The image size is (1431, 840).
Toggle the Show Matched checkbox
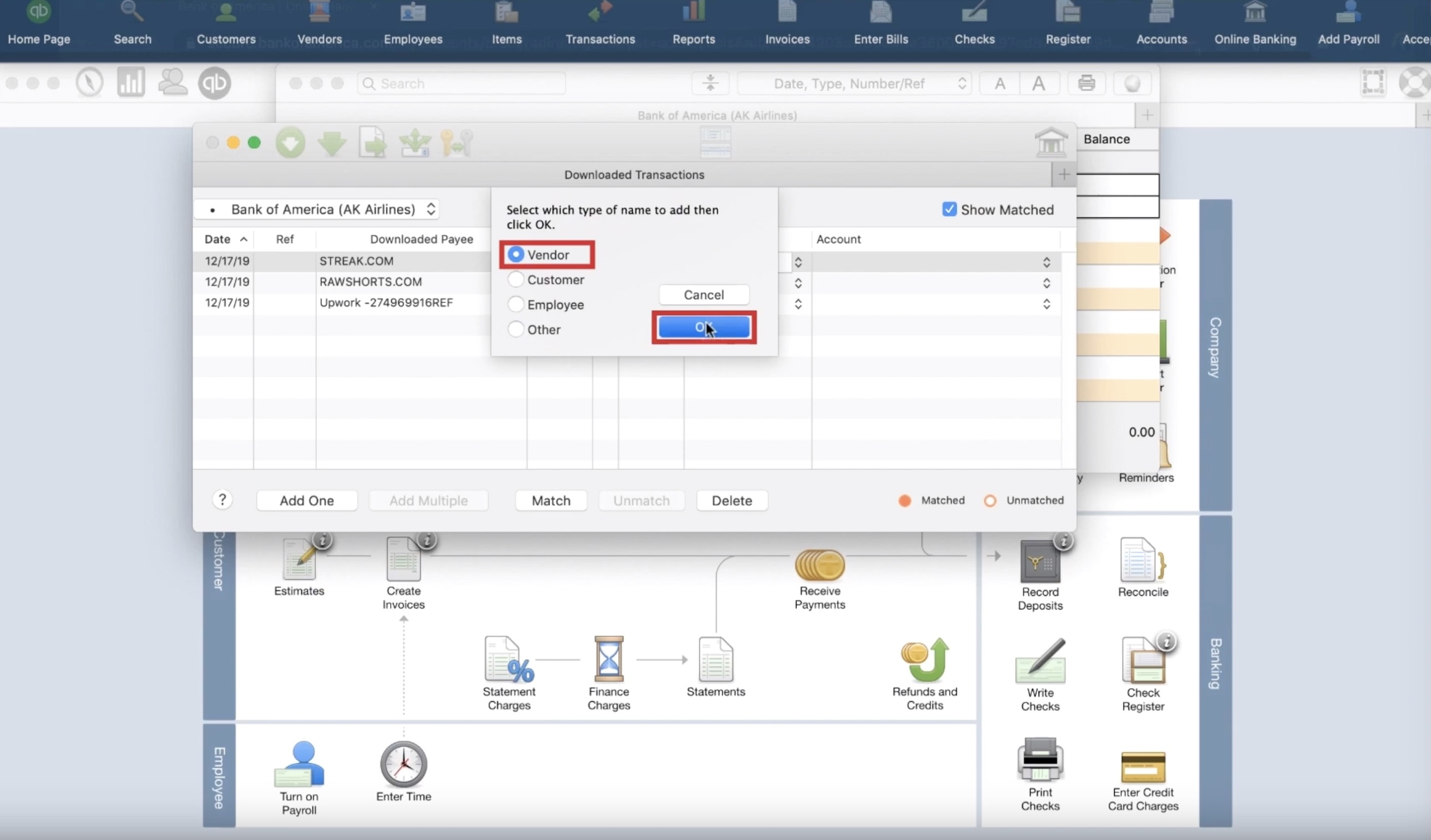coord(949,210)
